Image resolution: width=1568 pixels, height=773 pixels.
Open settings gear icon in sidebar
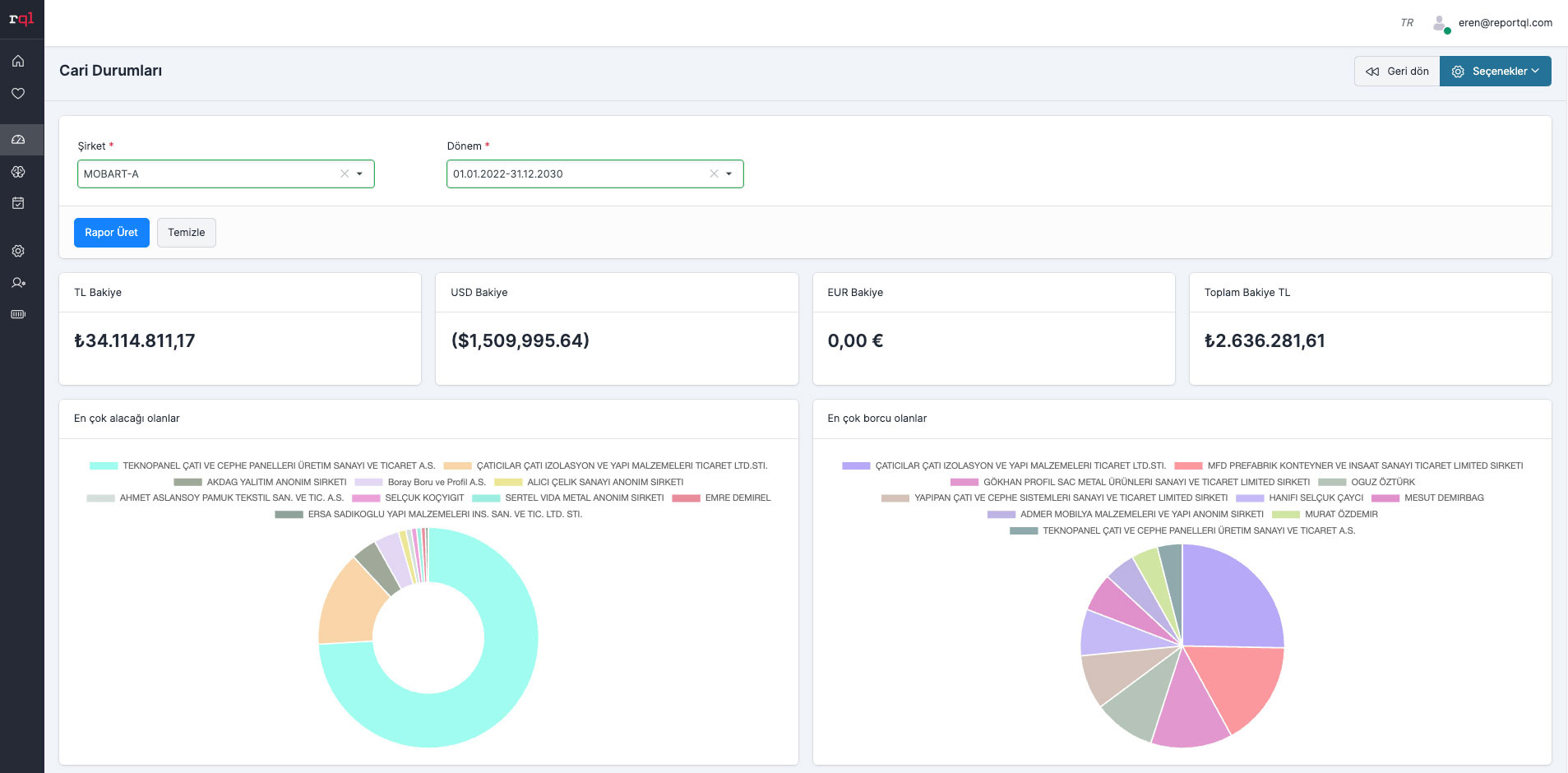click(18, 251)
